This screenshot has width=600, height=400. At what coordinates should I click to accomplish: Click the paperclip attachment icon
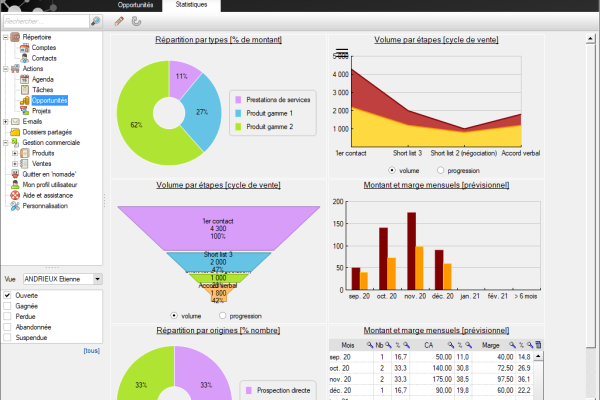135,21
